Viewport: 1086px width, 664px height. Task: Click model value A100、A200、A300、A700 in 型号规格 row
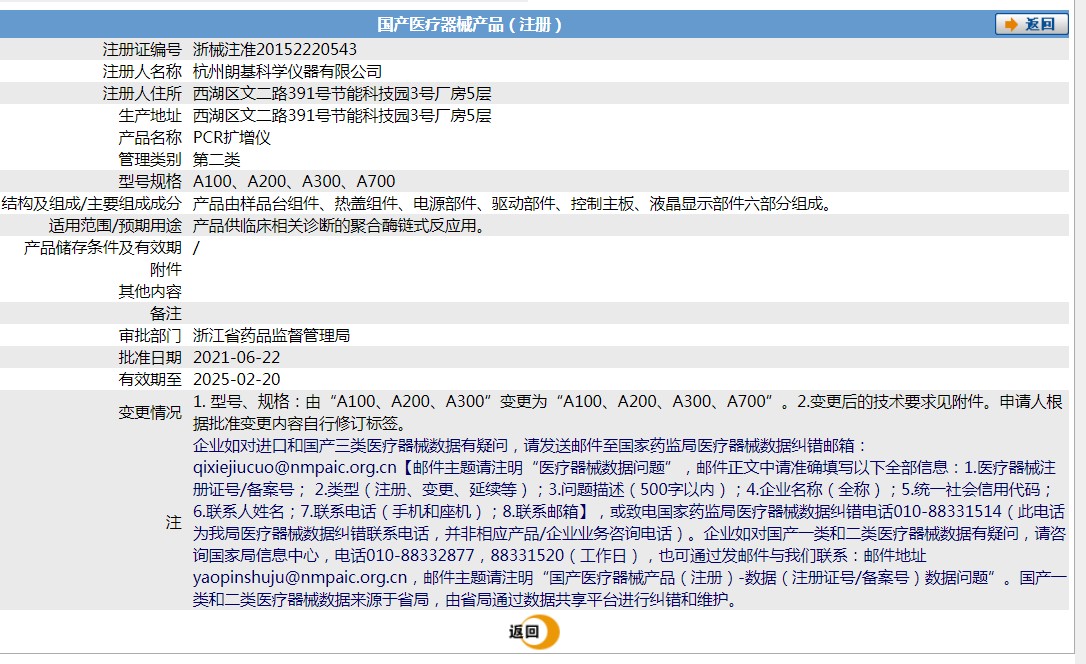294,181
